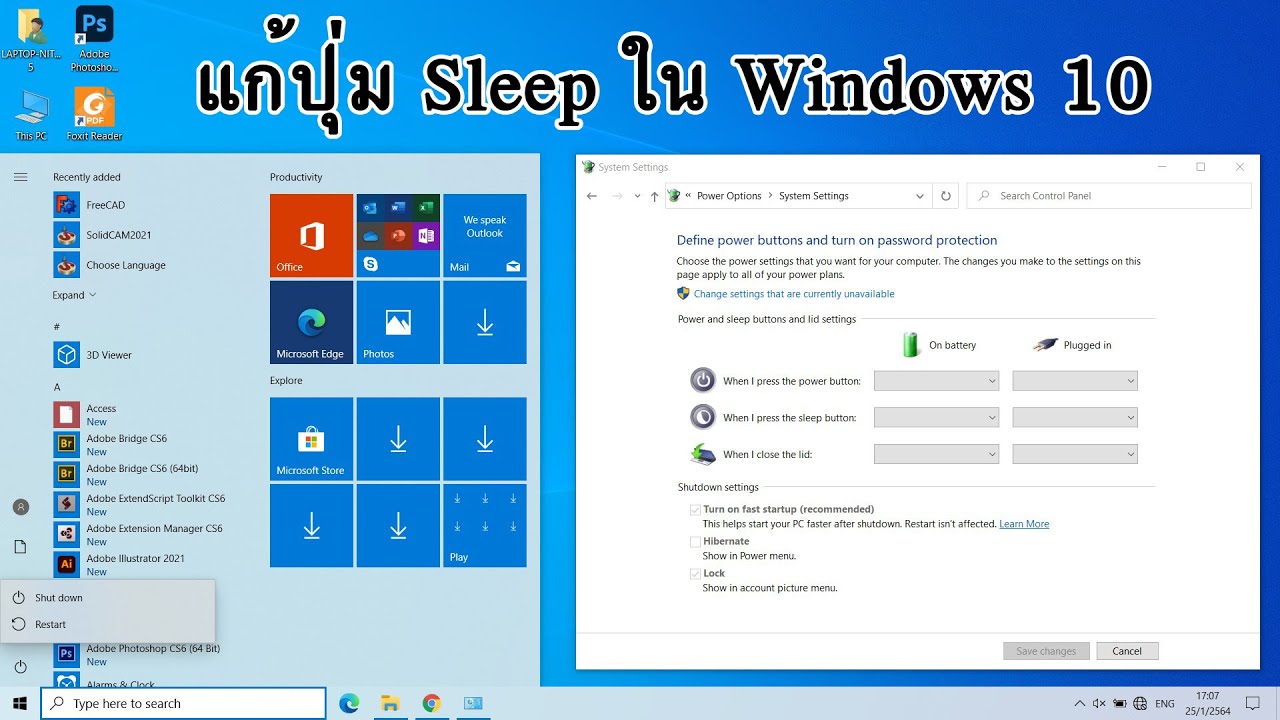1280x720 pixels.
Task: Click the Windows Start button
Action: [x=20, y=704]
